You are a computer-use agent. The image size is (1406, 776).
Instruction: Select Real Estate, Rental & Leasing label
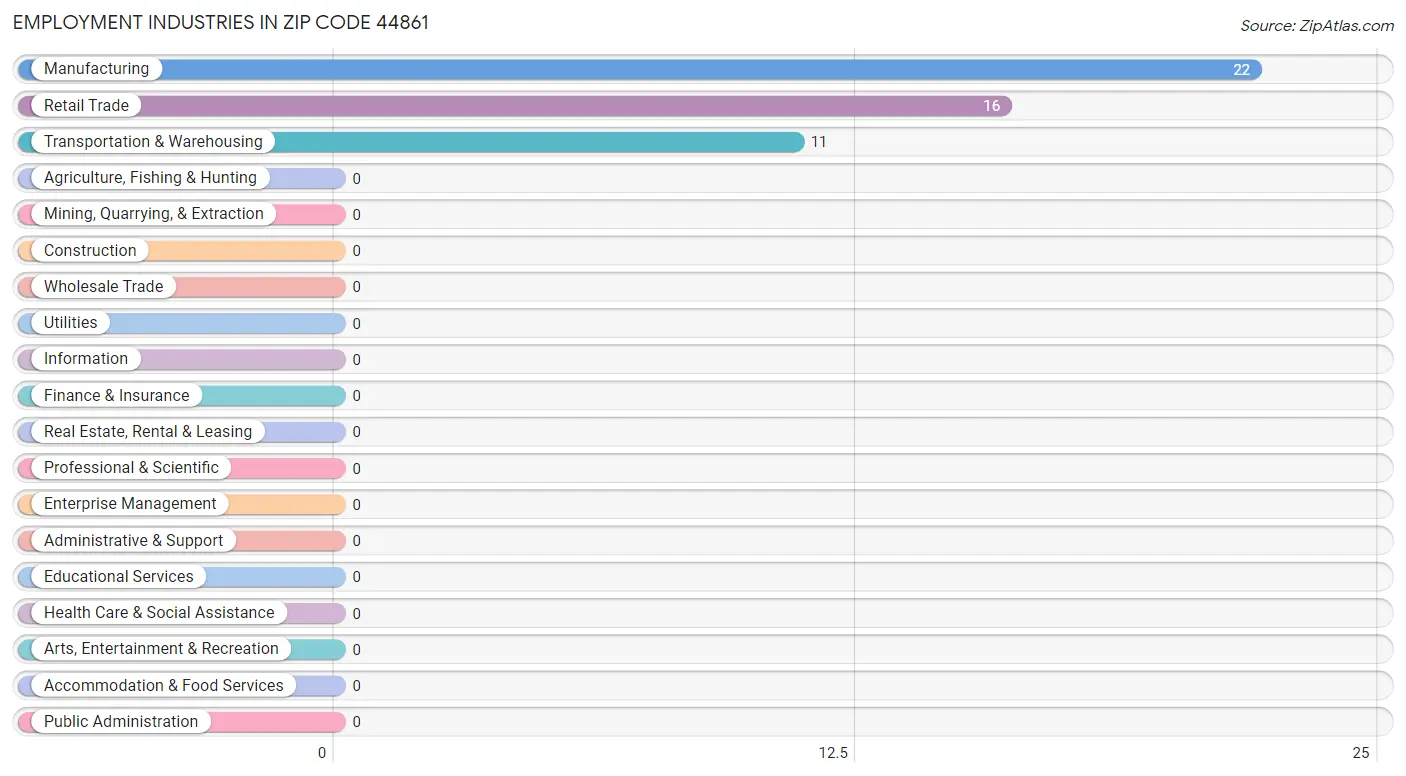tap(148, 432)
